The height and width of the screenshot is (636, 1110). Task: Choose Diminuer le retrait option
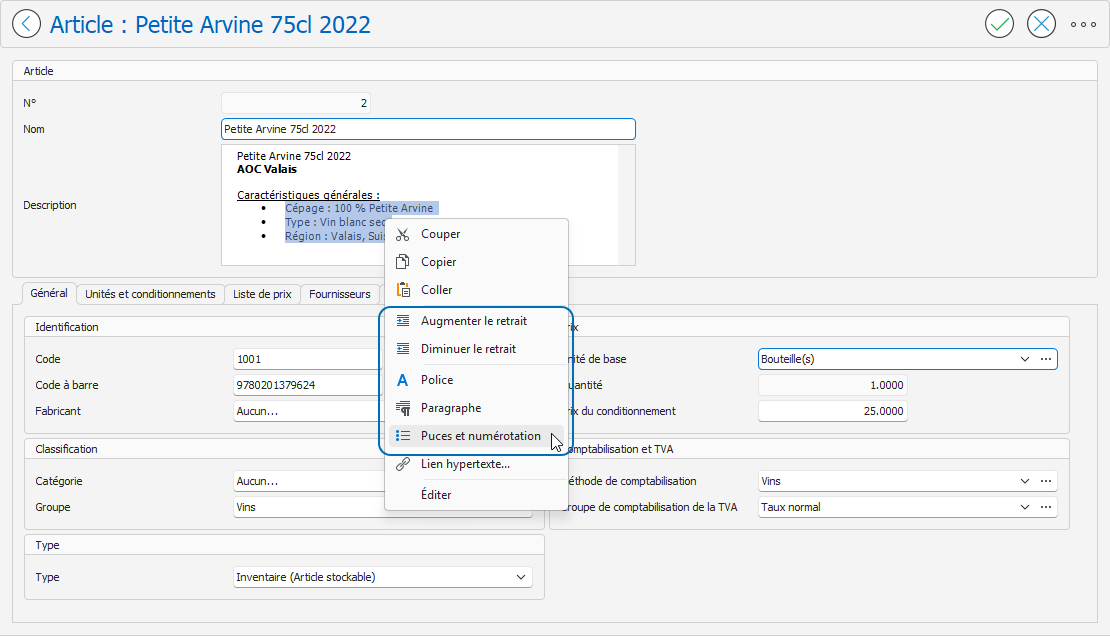tap(468, 349)
